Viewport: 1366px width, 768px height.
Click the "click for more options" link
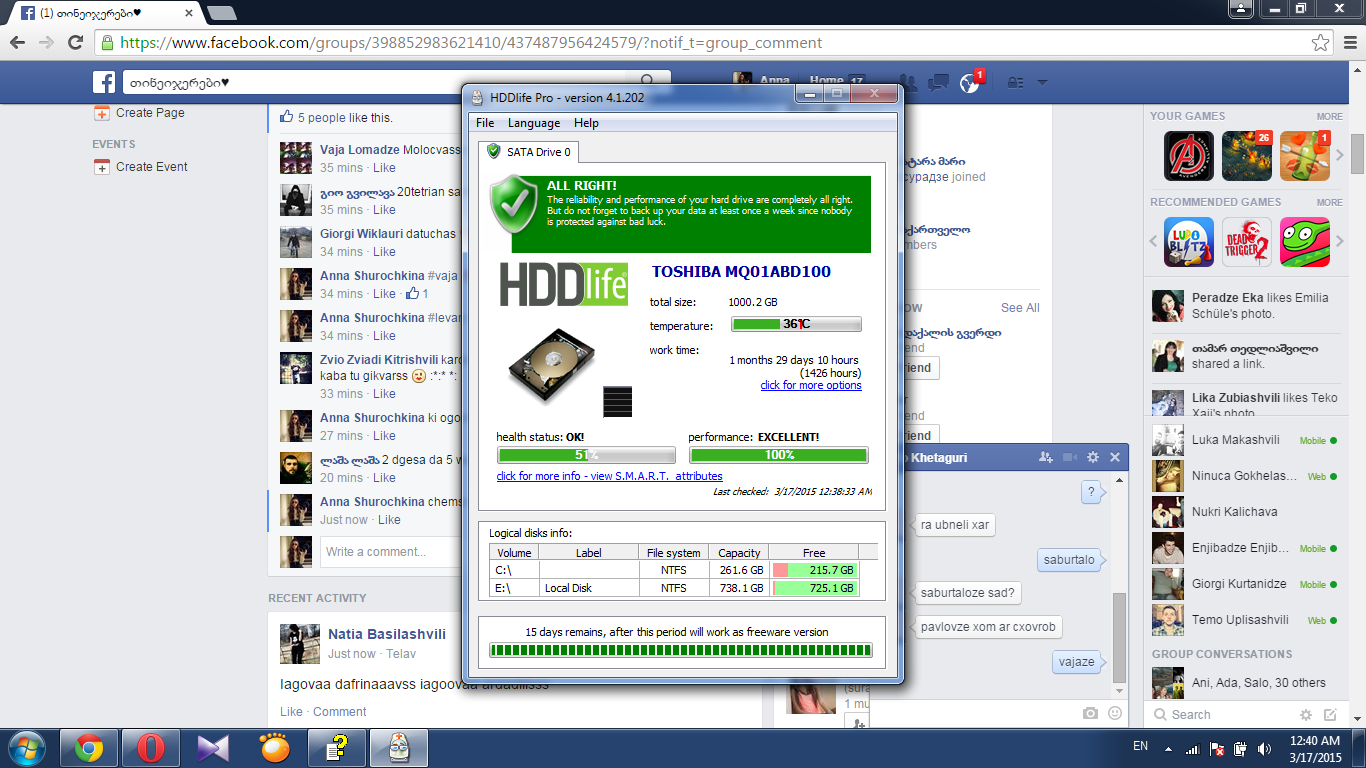pos(810,385)
